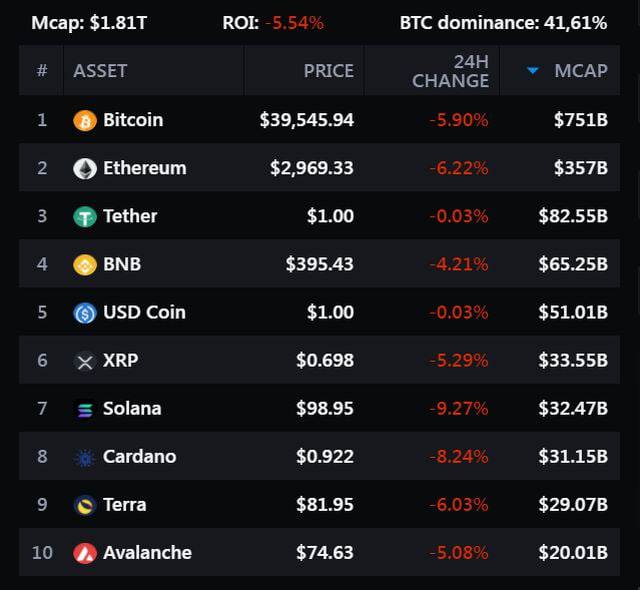The width and height of the screenshot is (640, 590).
Task: Click the blue USD Coin icon
Action: (85, 313)
